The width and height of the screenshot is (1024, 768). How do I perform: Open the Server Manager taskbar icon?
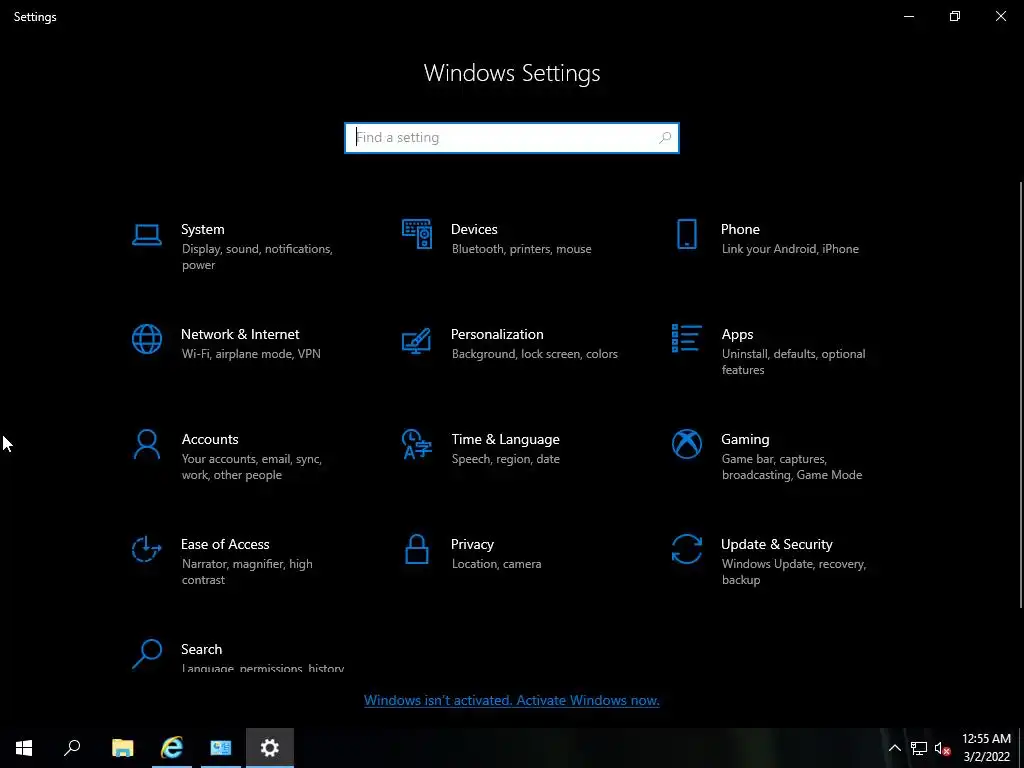(221, 748)
